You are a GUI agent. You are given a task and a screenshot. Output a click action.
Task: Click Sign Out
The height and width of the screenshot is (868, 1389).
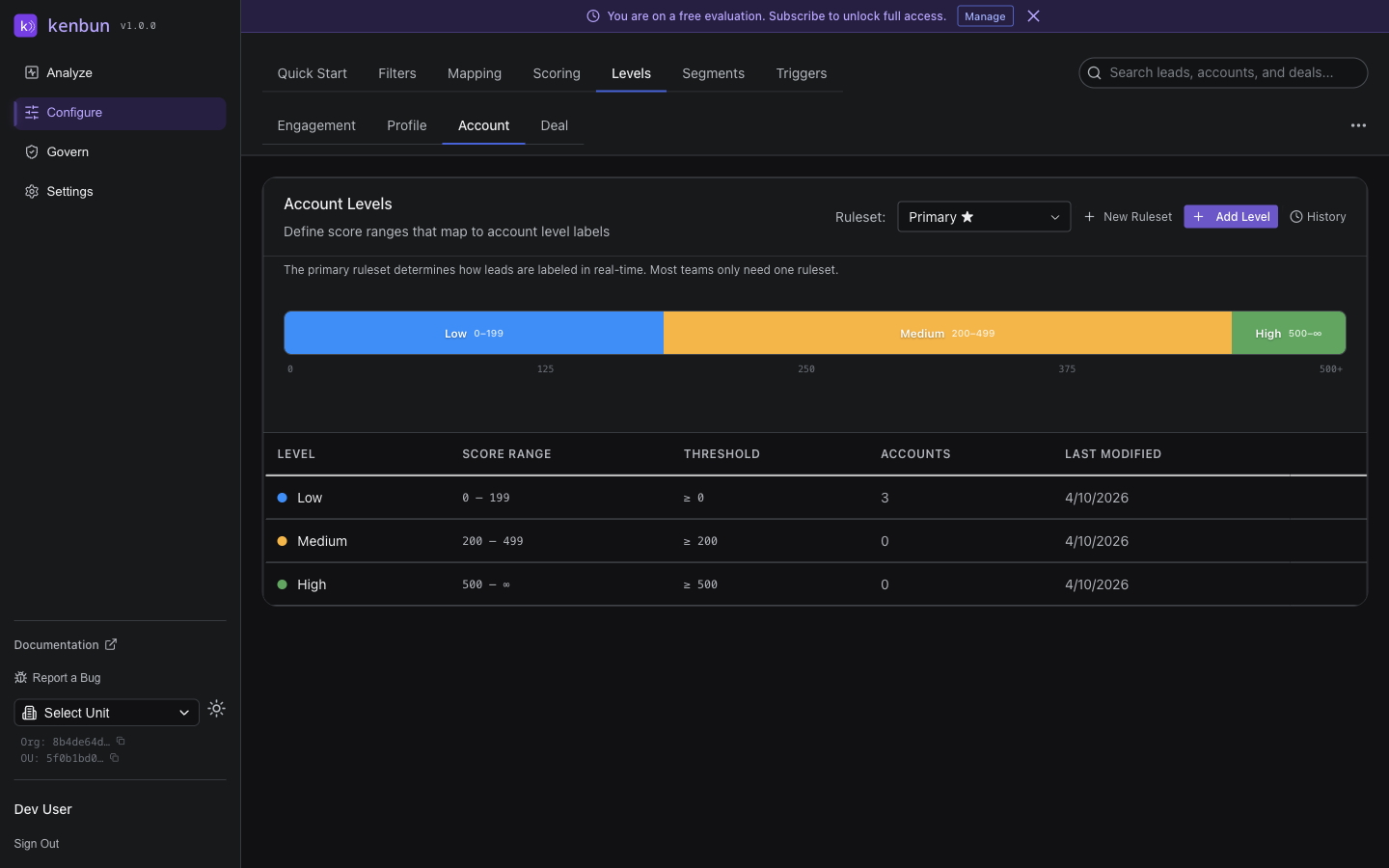[x=37, y=844]
